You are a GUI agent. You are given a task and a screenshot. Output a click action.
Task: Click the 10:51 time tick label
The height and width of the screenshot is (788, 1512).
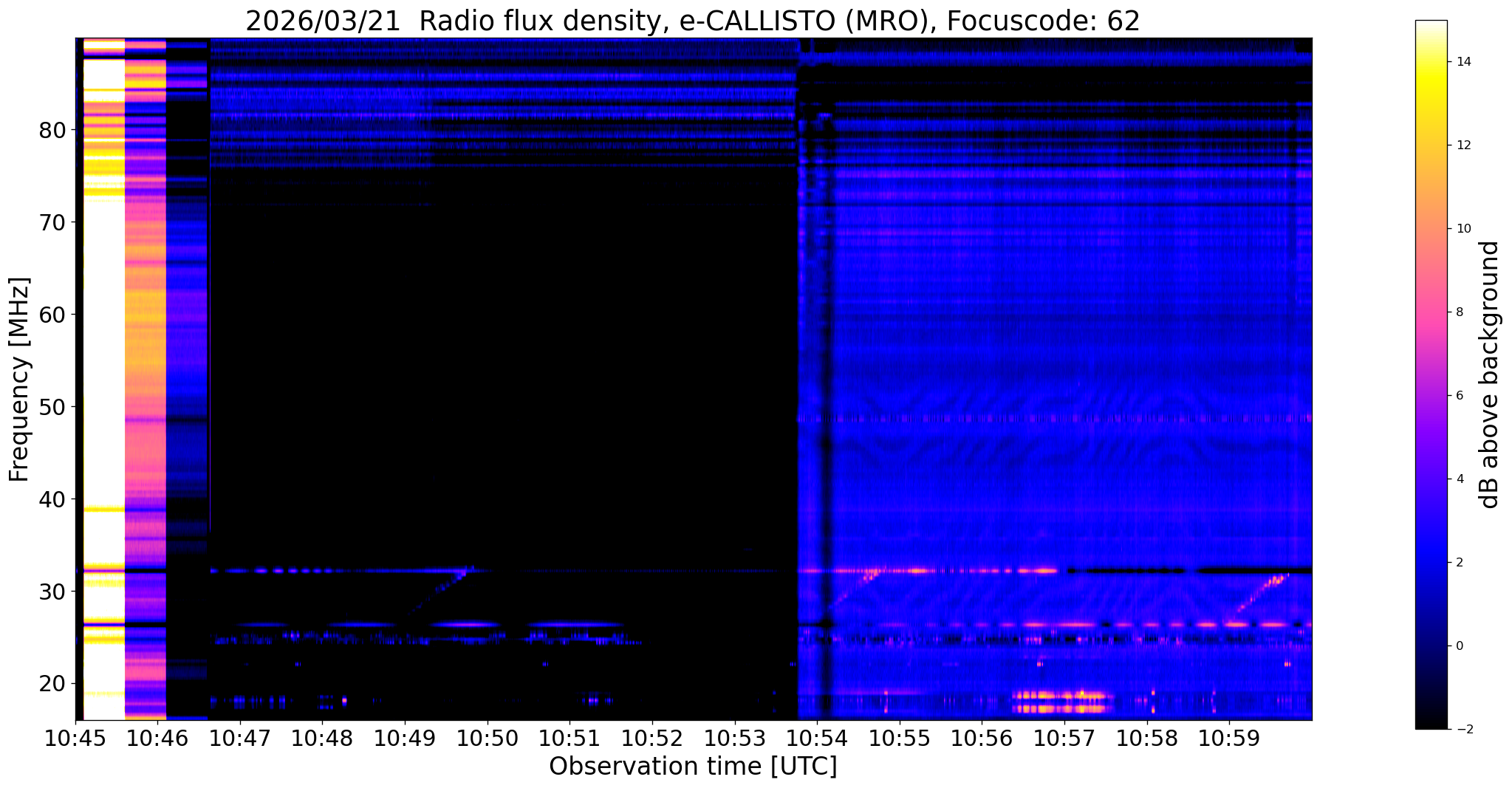click(569, 738)
